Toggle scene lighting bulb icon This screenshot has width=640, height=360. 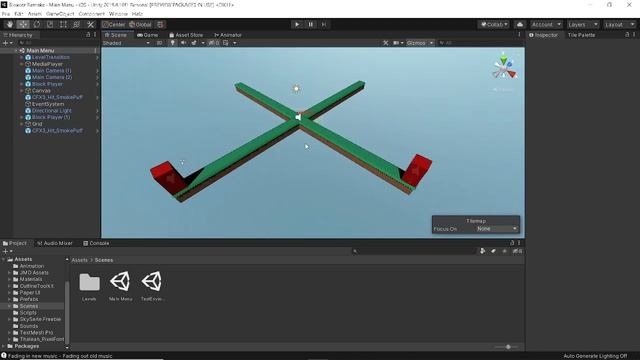click(173, 43)
